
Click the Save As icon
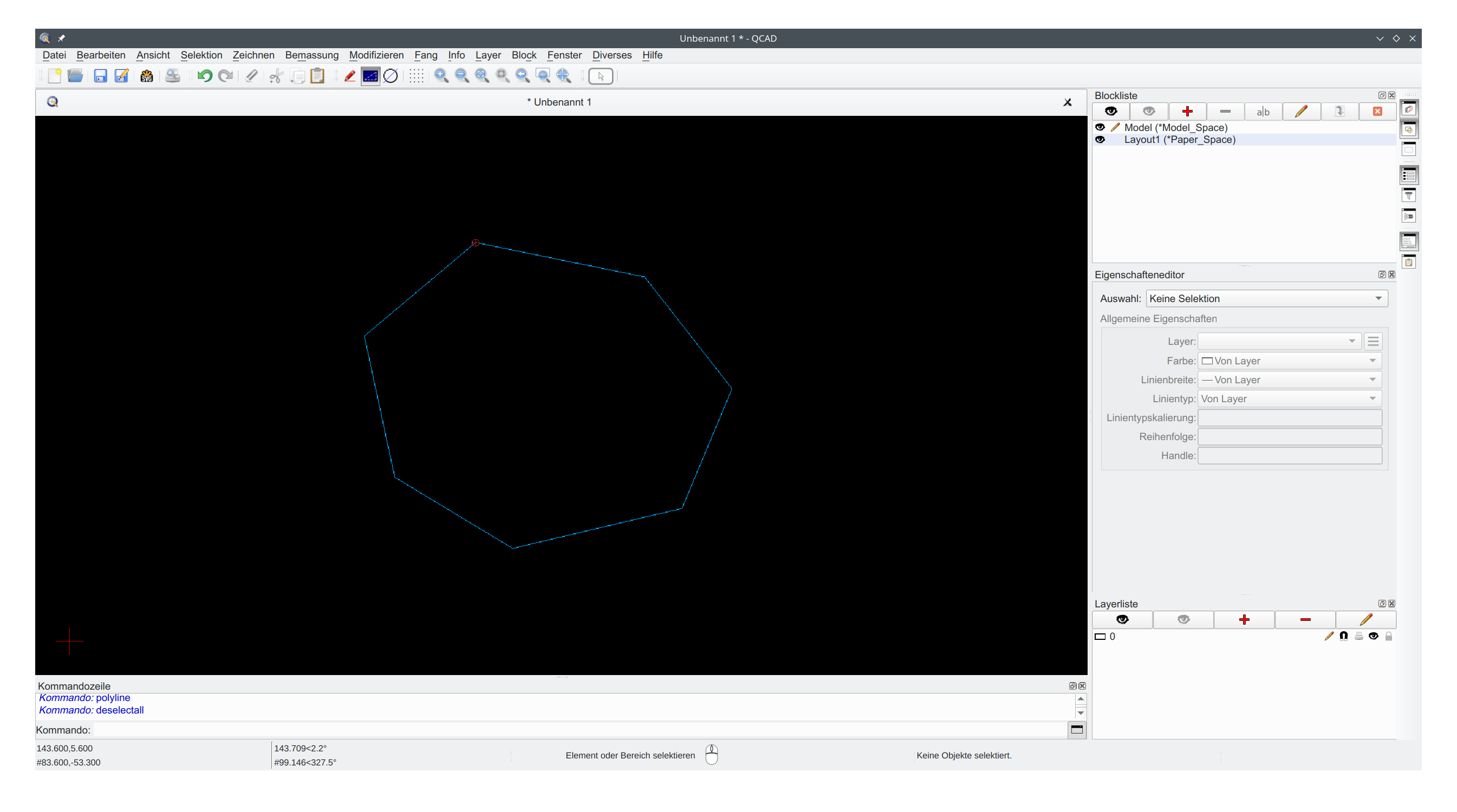[x=122, y=76]
